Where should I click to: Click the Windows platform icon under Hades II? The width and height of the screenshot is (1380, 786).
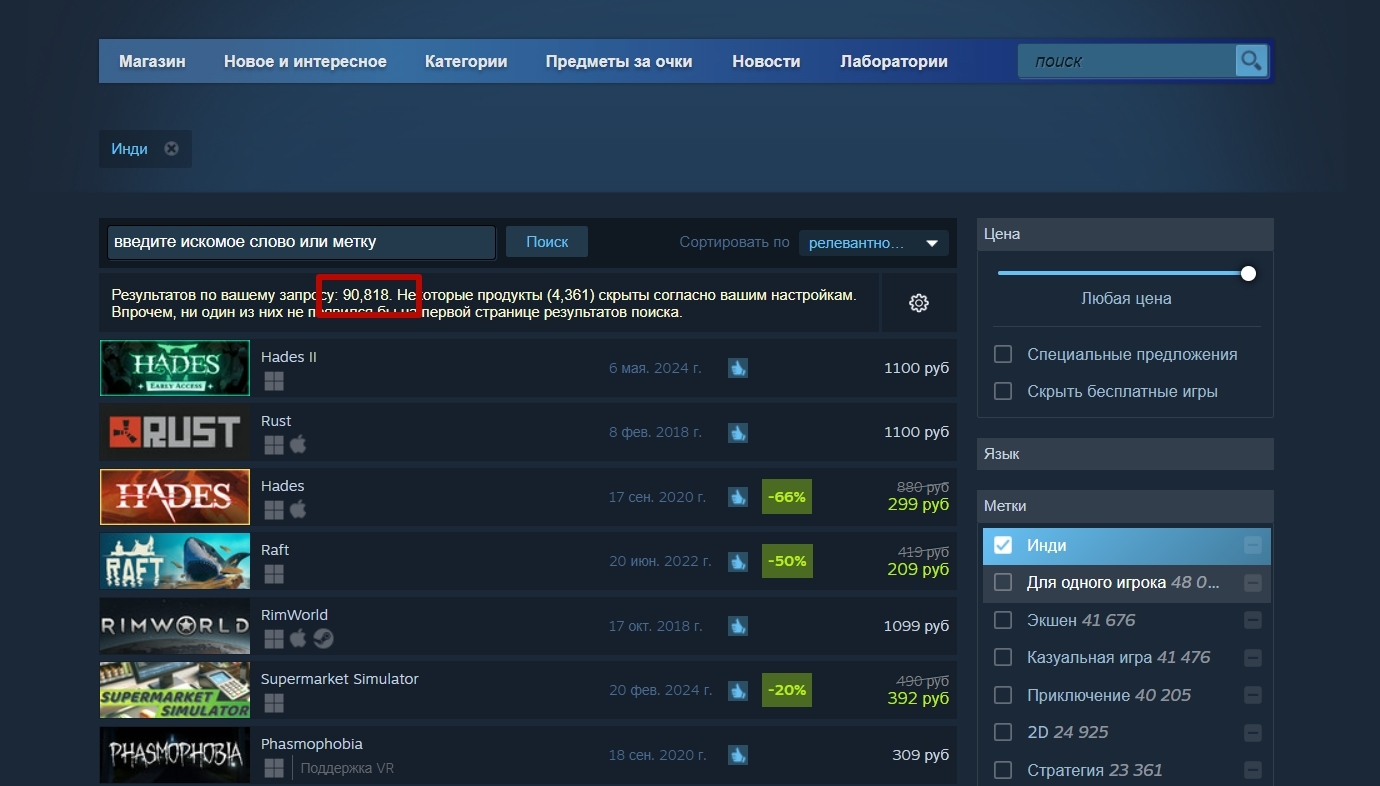pos(274,381)
